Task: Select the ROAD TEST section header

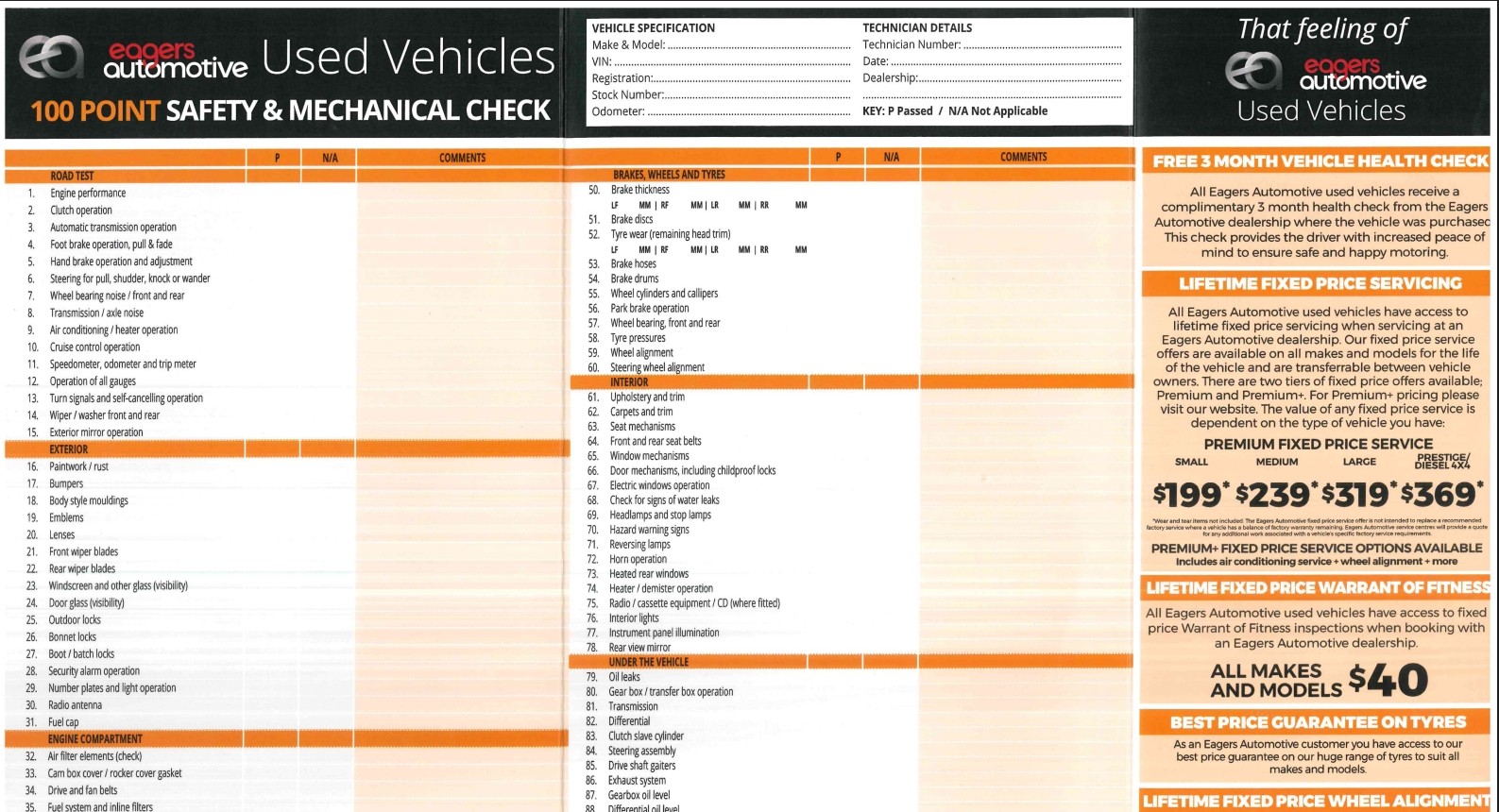Action: coord(73,176)
